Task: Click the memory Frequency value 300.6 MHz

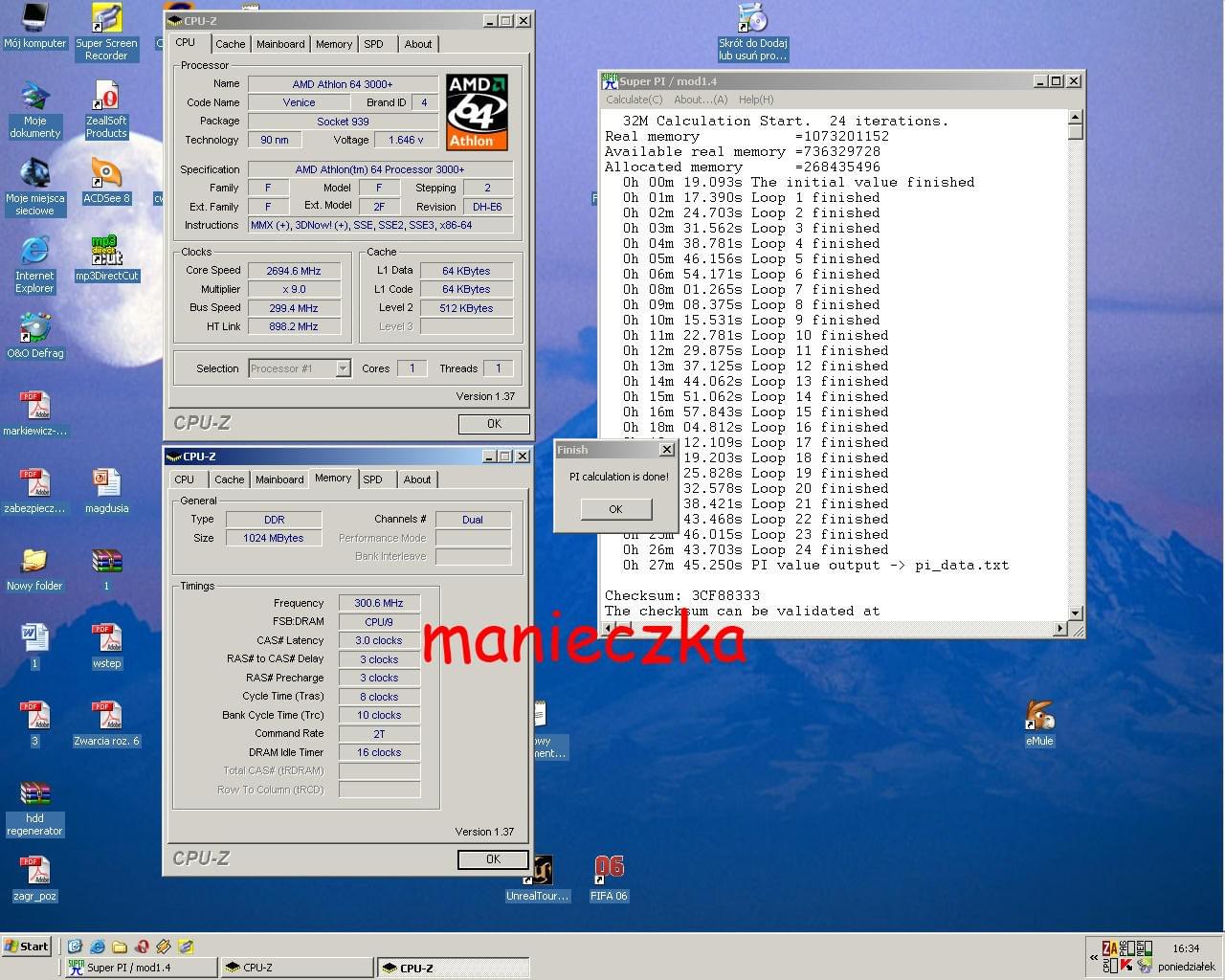Action: click(379, 603)
